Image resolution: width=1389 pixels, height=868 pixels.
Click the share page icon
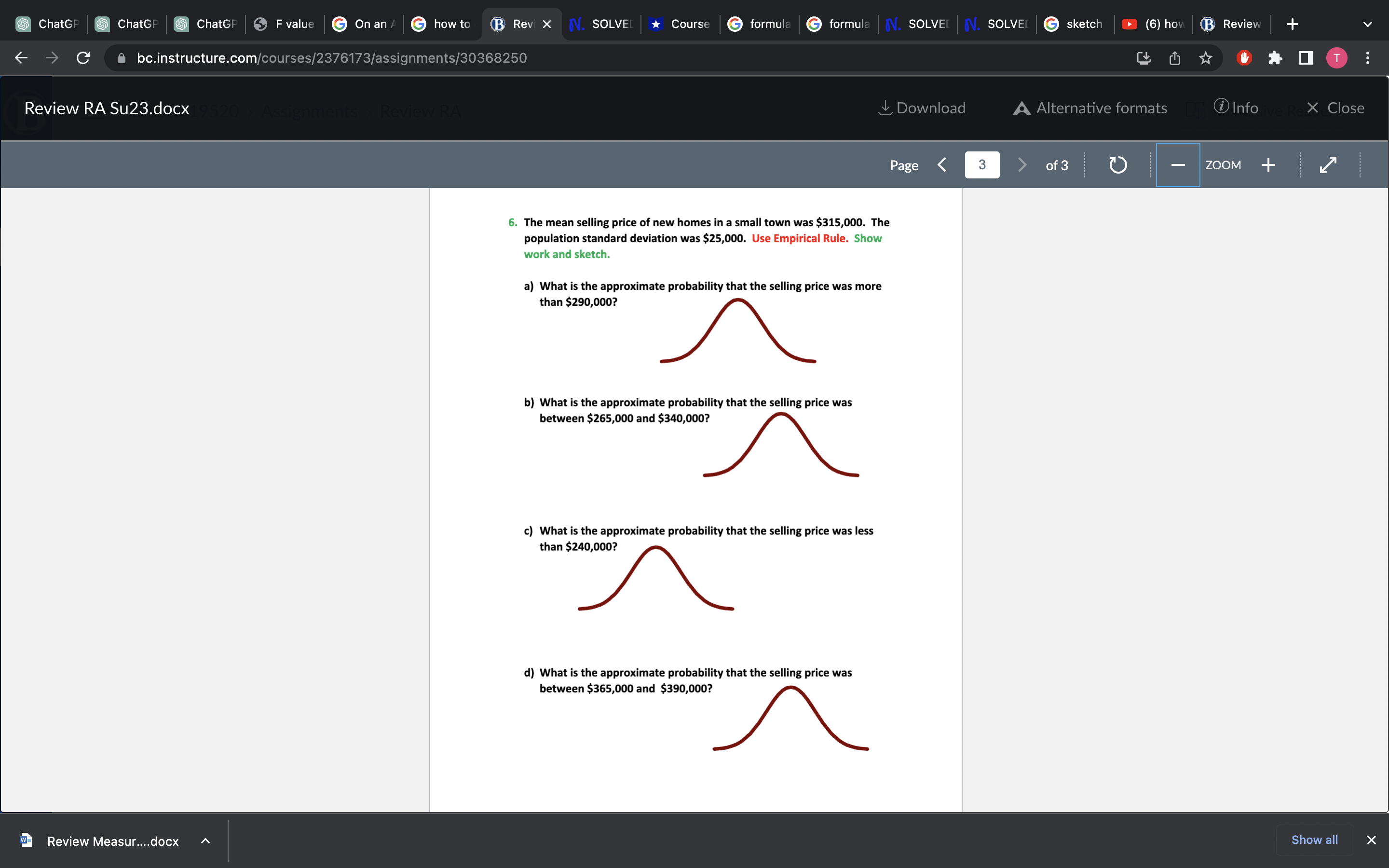(1174, 58)
